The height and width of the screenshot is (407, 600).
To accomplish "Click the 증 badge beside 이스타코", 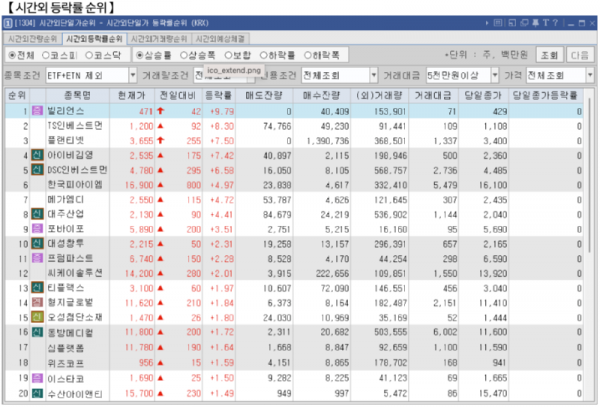I will (37, 378).
